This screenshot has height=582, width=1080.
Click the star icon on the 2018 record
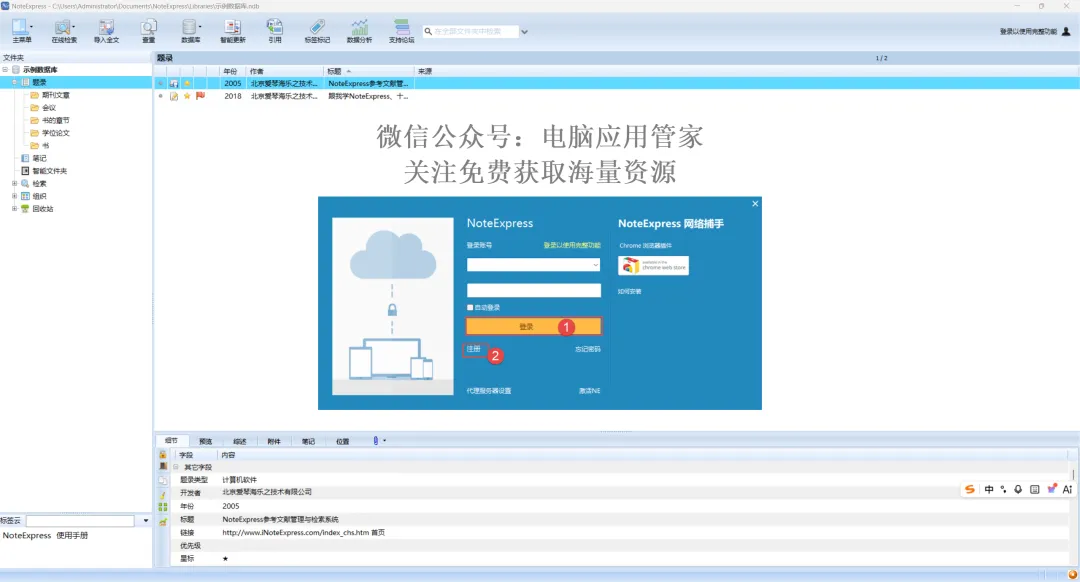point(187,96)
